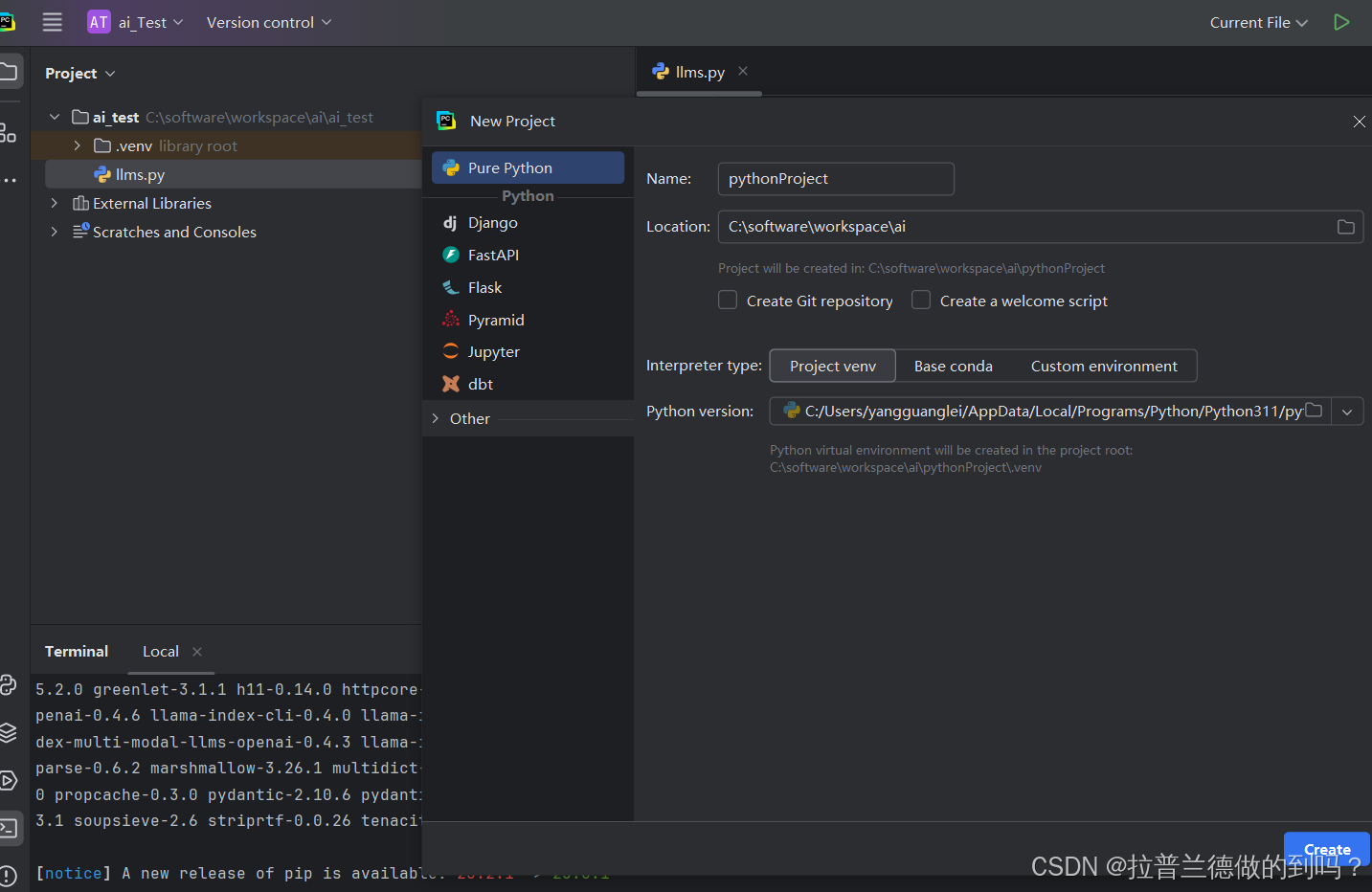Choose Custom environment interpreter type
1372x892 pixels.
tap(1104, 366)
